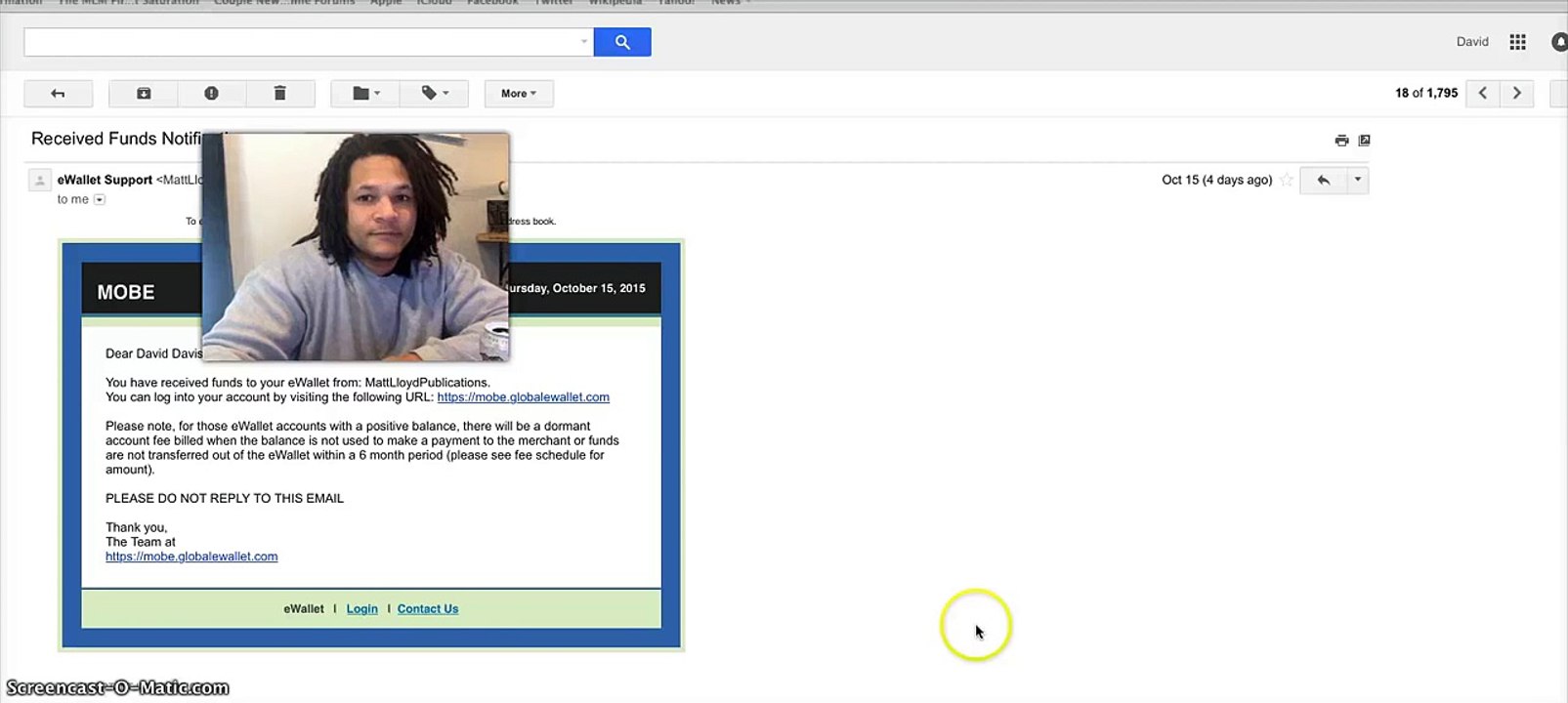The width and height of the screenshot is (1568, 703).
Task: Click the David account name
Action: [x=1472, y=42]
